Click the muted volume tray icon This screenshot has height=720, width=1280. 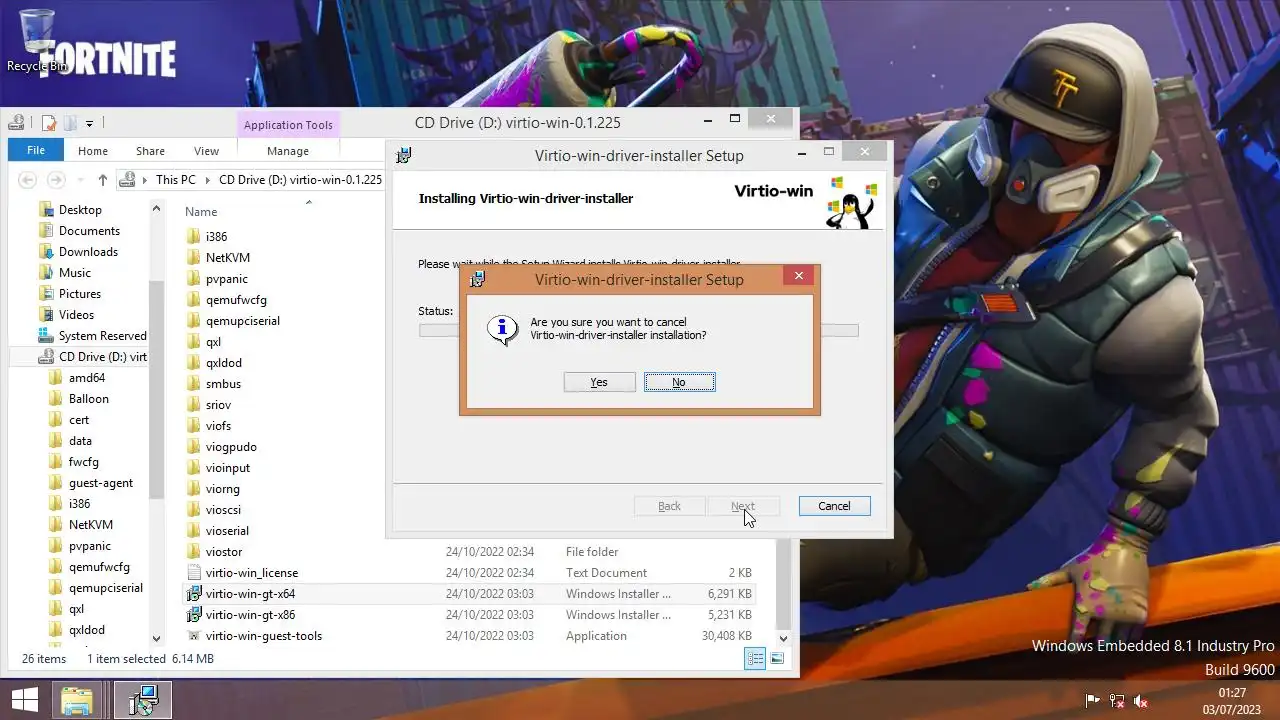pyautogui.click(x=1141, y=701)
